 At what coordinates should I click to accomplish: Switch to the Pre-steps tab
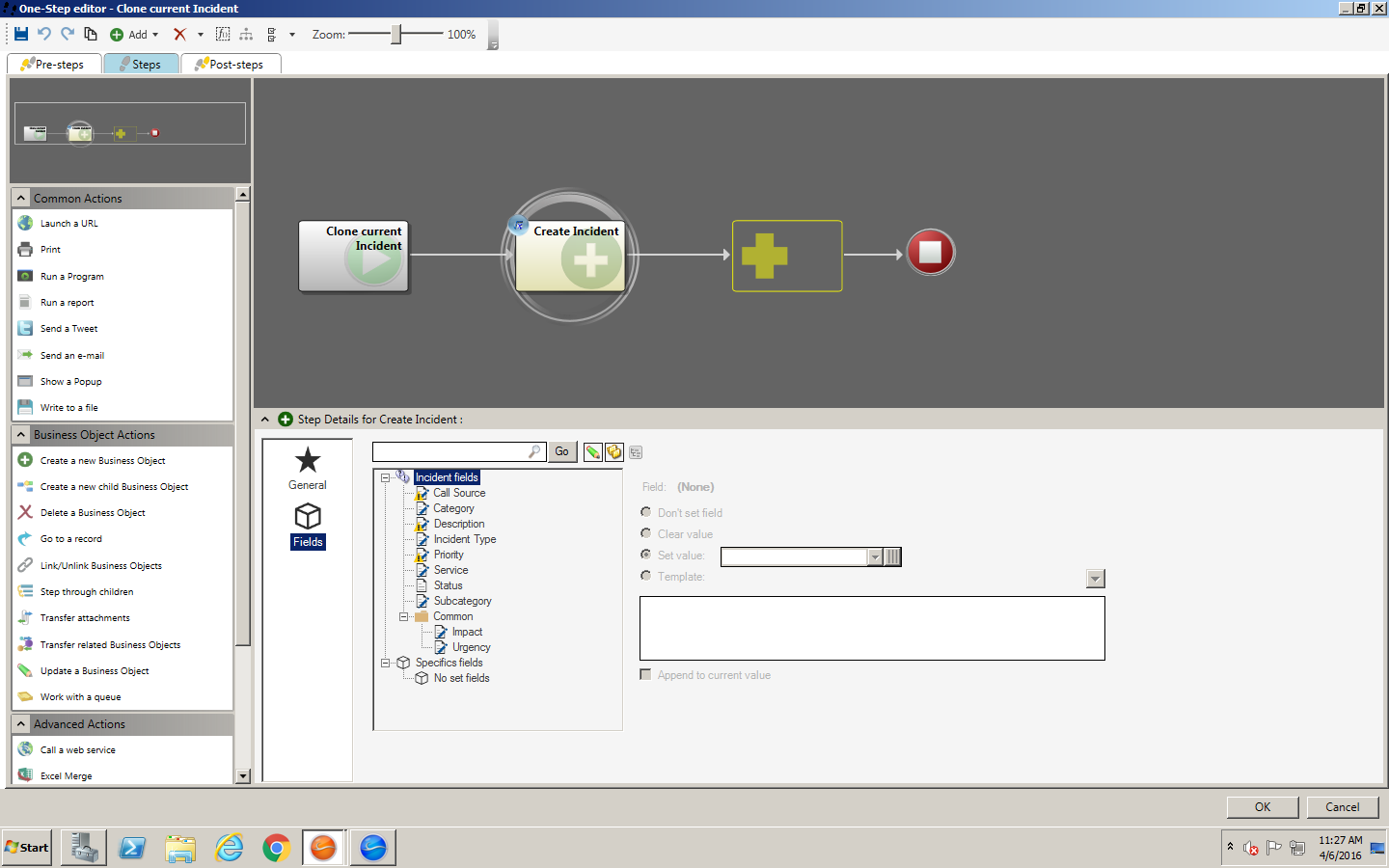point(54,65)
